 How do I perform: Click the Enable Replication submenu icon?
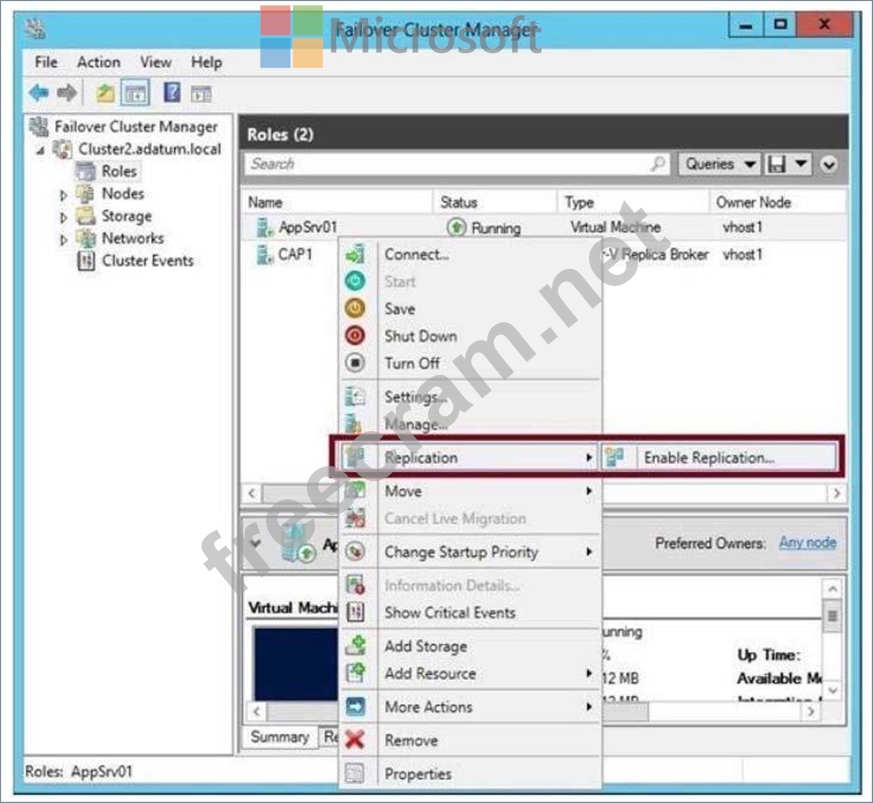615,457
